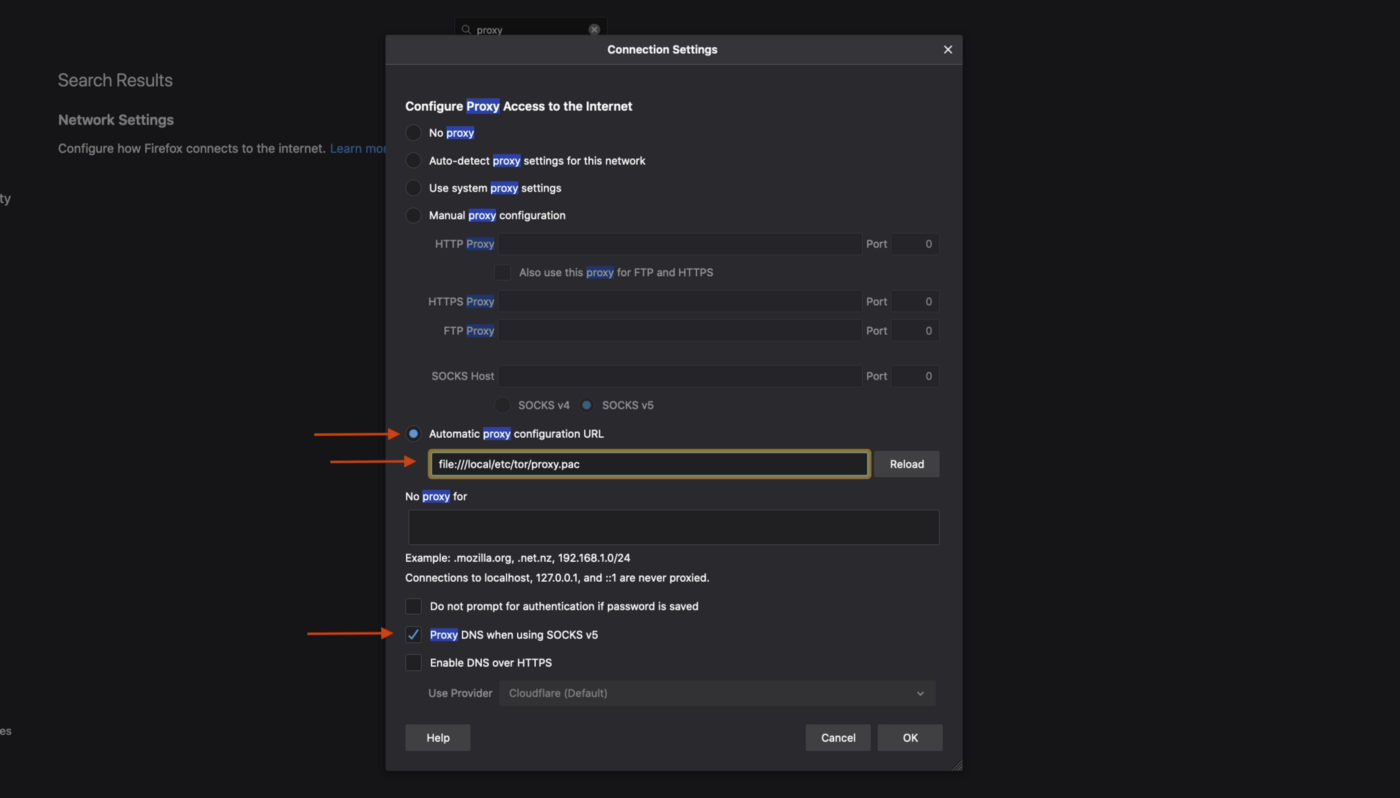Click the automatic proxy configuration URL field

648,464
